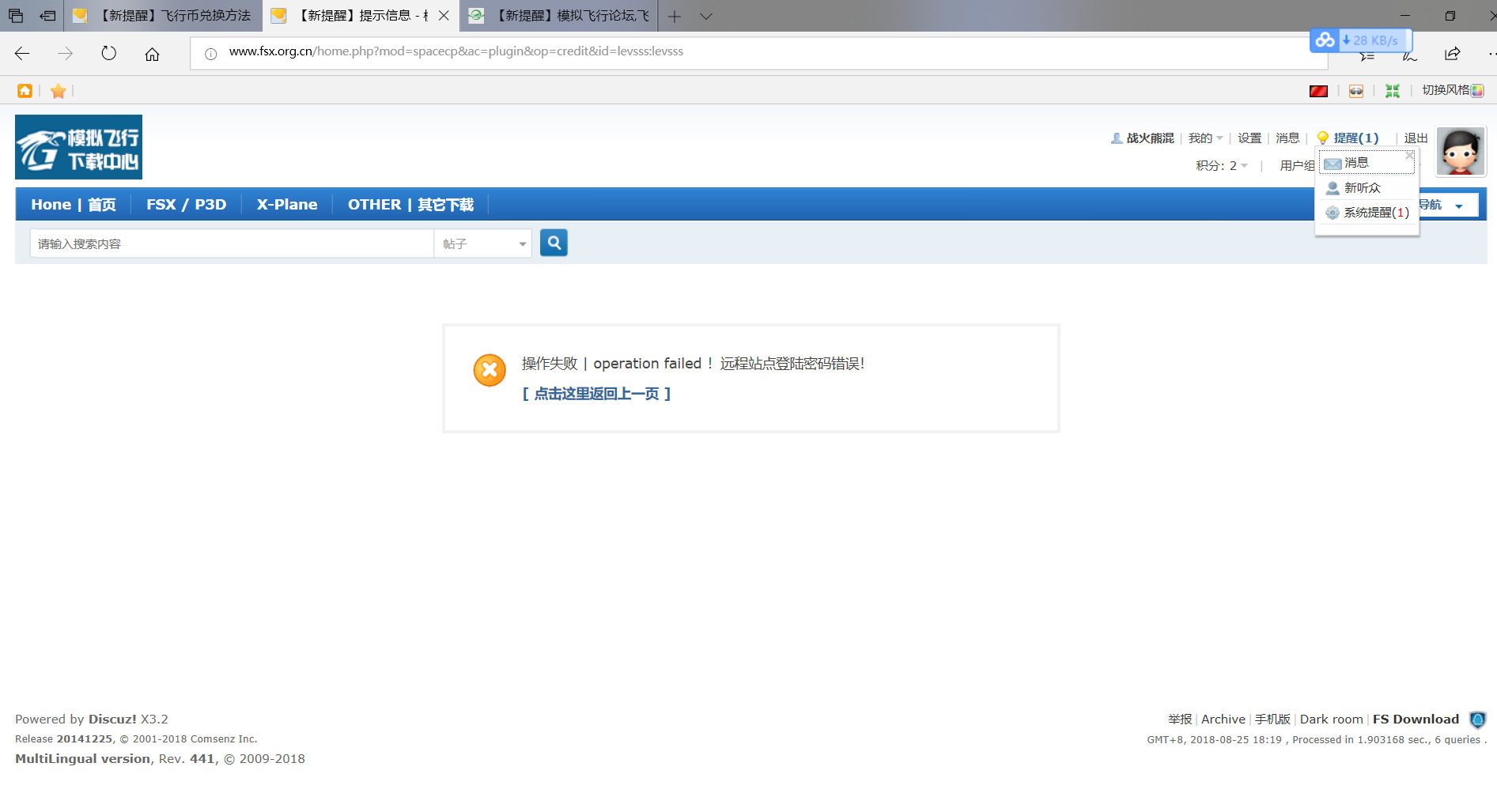This screenshot has height=812, width=1497.
Task: Click the search content input field
Action: tap(232, 244)
